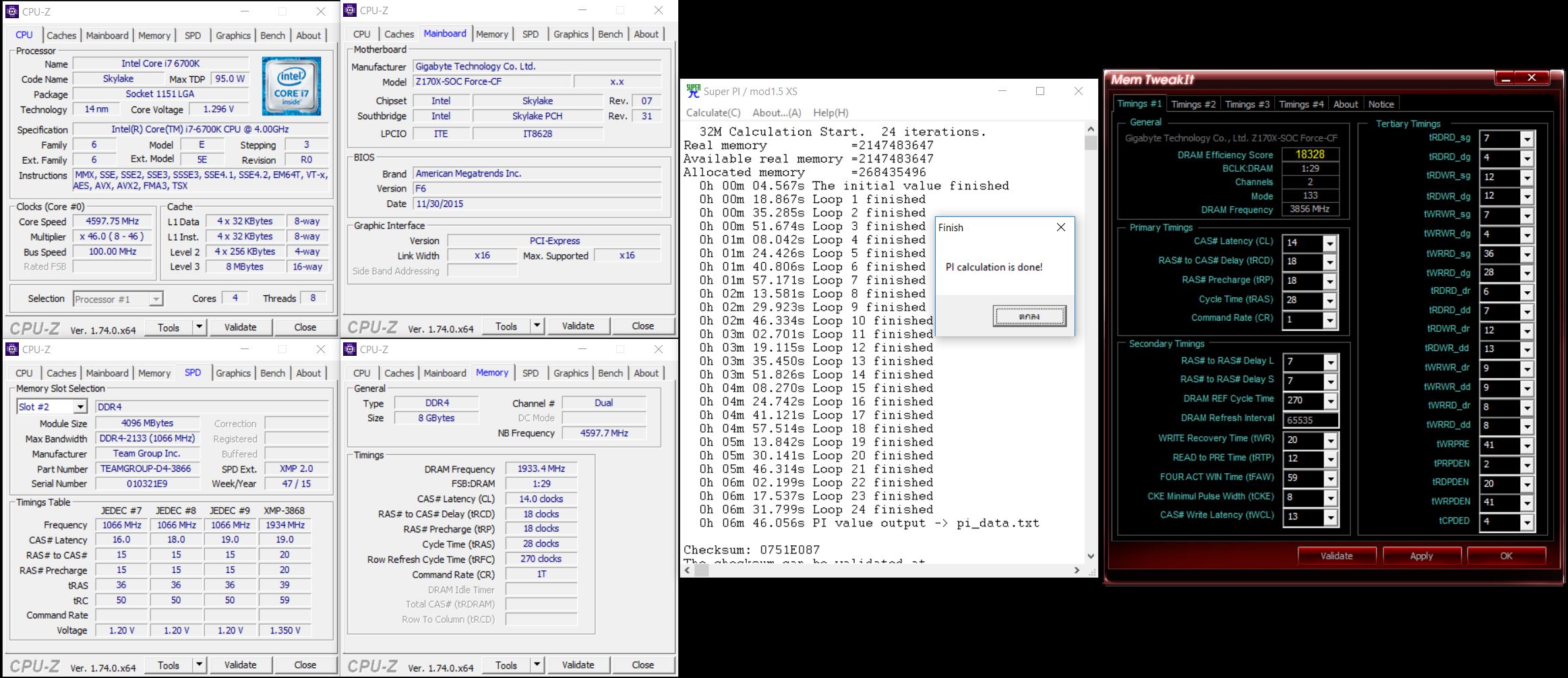Open the Tools dropdown arrow in the CPU-Z Mainboard window

(537, 326)
